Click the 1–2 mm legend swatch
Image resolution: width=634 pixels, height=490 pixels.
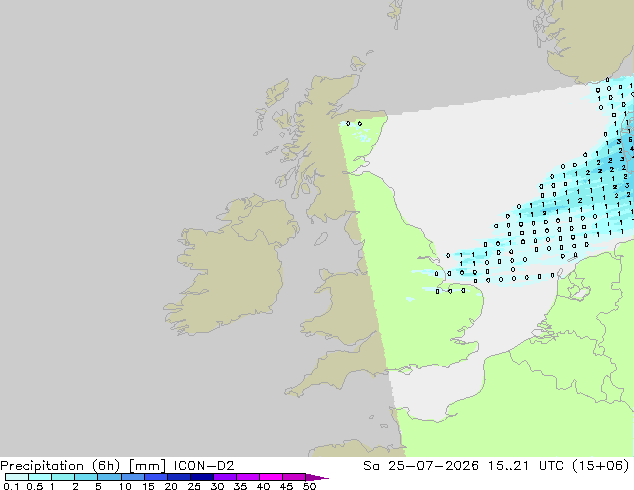point(63,477)
